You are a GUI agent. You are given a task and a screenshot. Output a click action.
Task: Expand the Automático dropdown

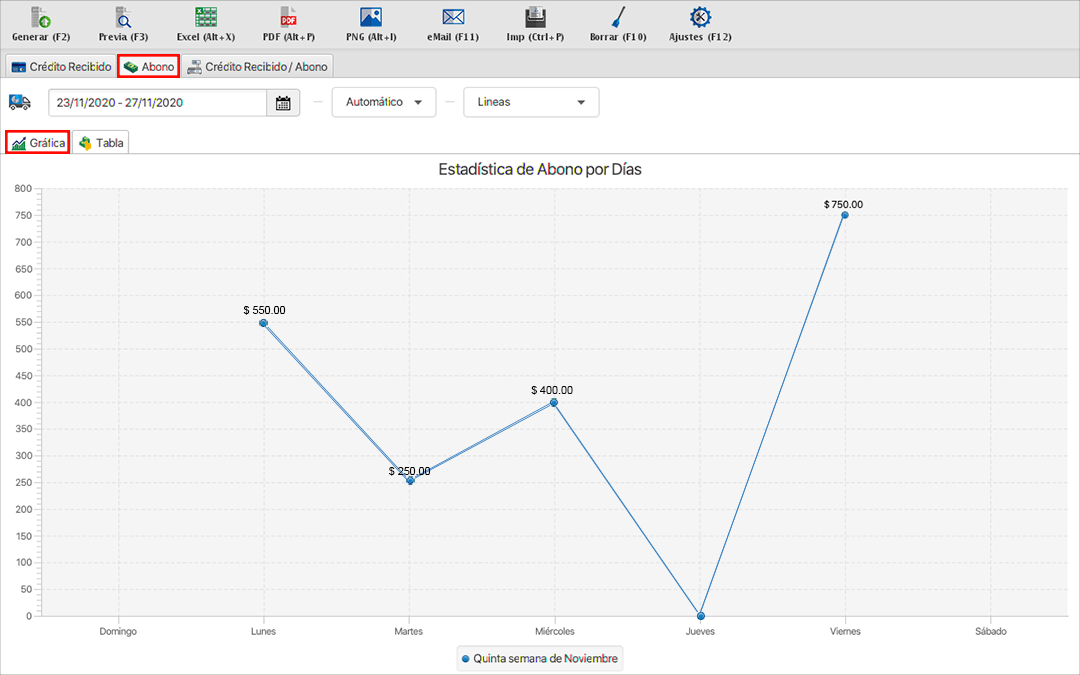tap(384, 103)
